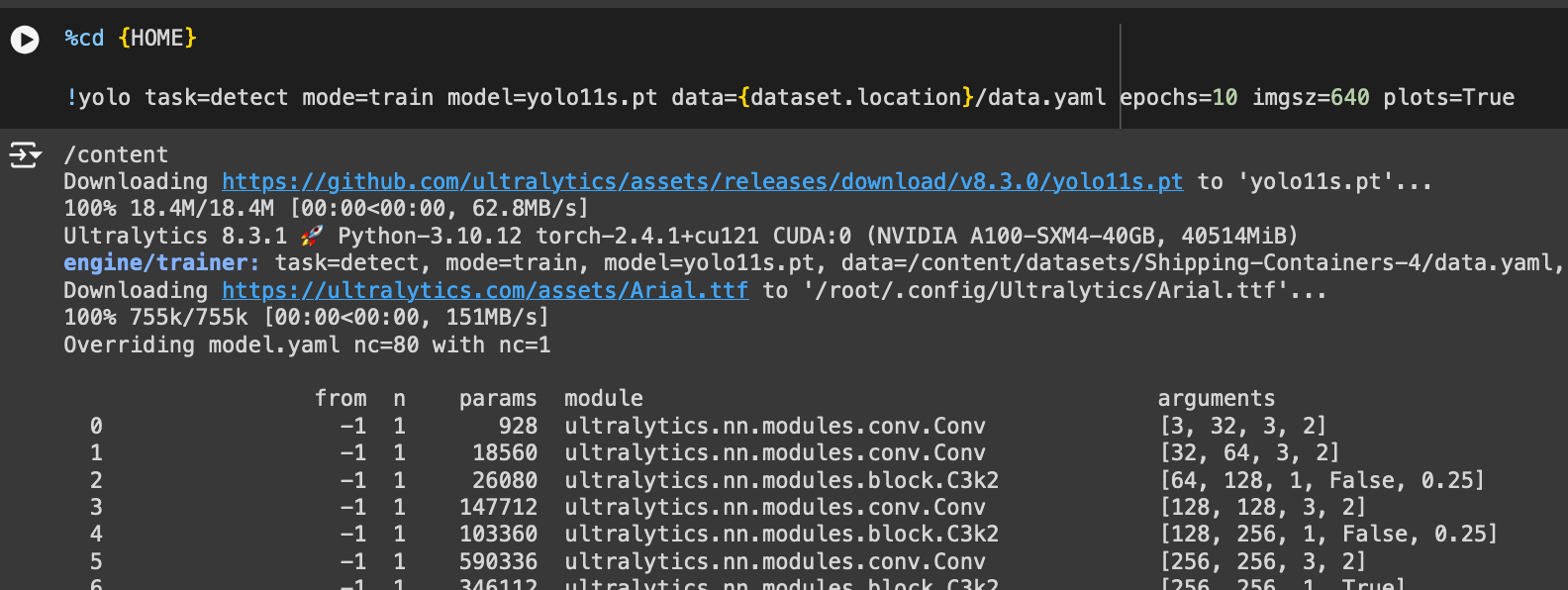Click the '%cd {HOME}' code line
Screen dimensions: 1568x590
pyautogui.click(x=131, y=38)
